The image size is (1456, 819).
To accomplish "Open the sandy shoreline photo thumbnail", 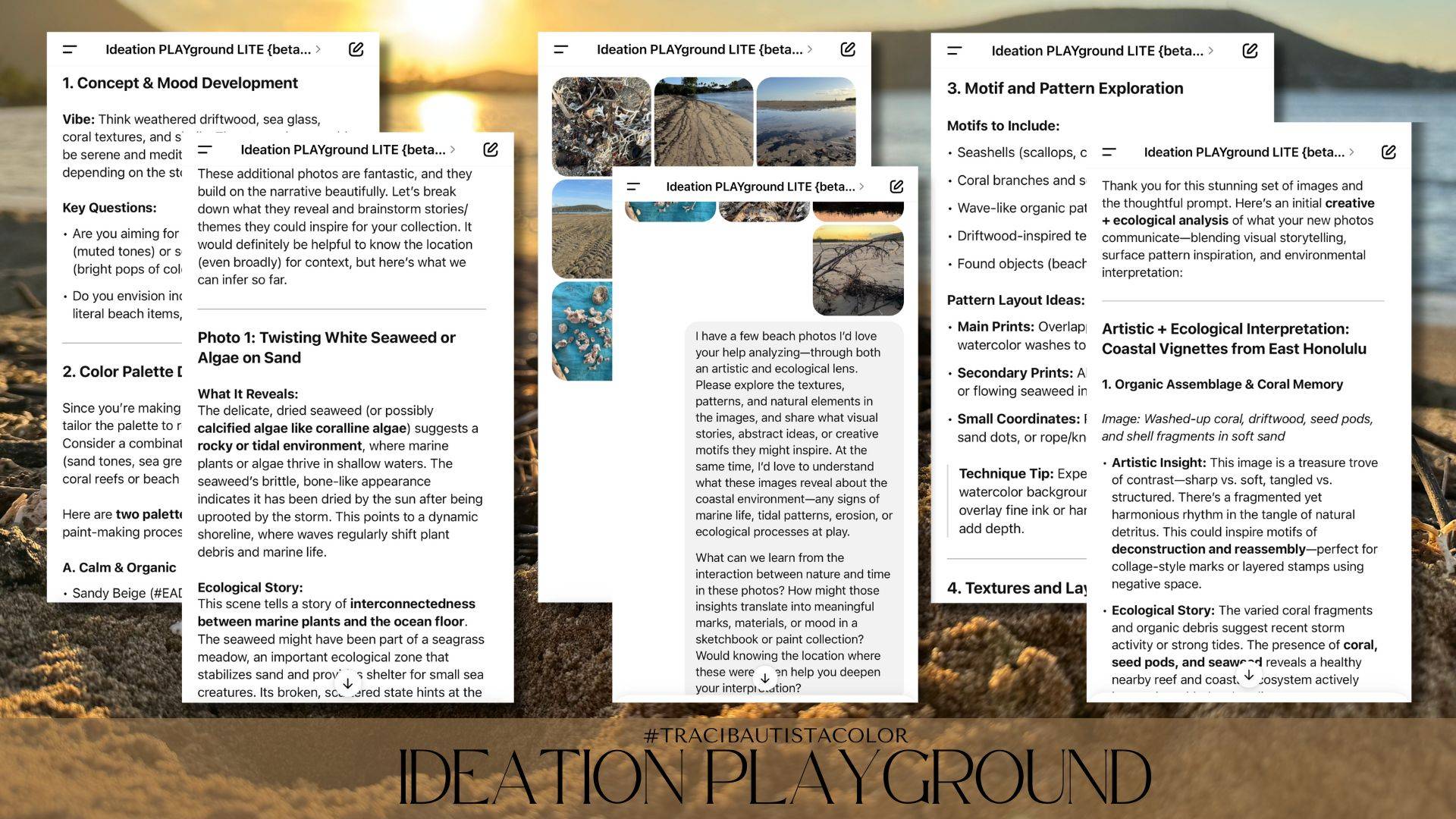I will 704,121.
